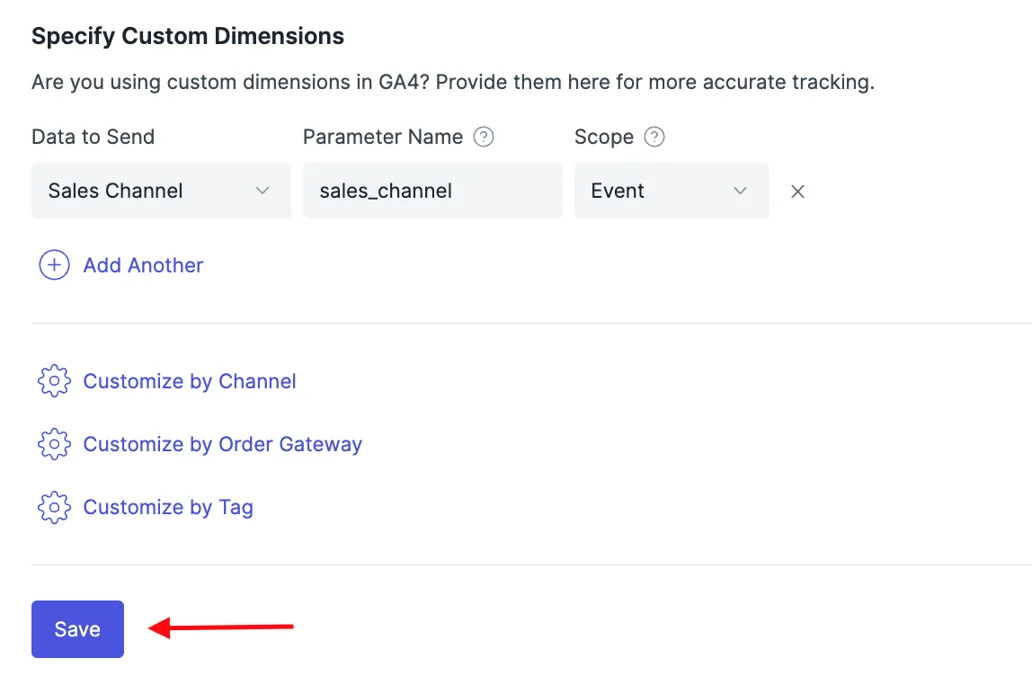Click the gear icon for Customize by Channel
Image resolution: width=1032 pixels, height=685 pixels.
coord(54,381)
